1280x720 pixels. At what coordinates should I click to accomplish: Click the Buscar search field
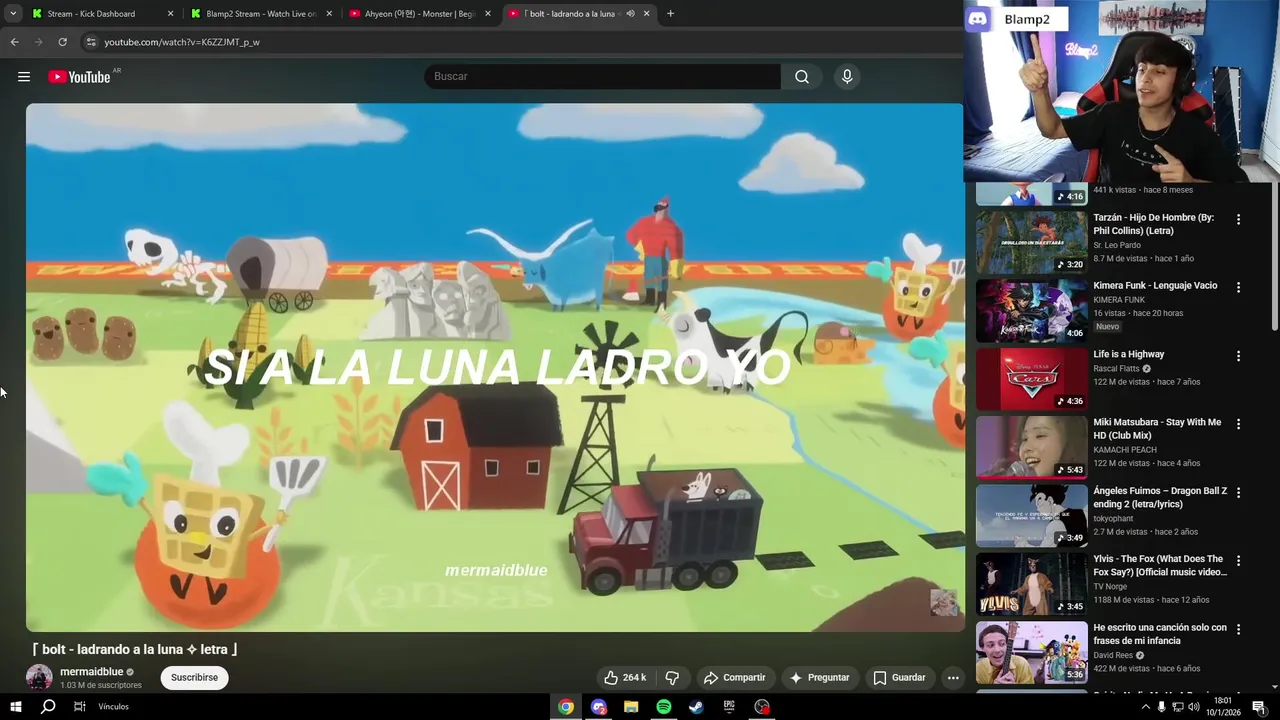tap(602, 77)
